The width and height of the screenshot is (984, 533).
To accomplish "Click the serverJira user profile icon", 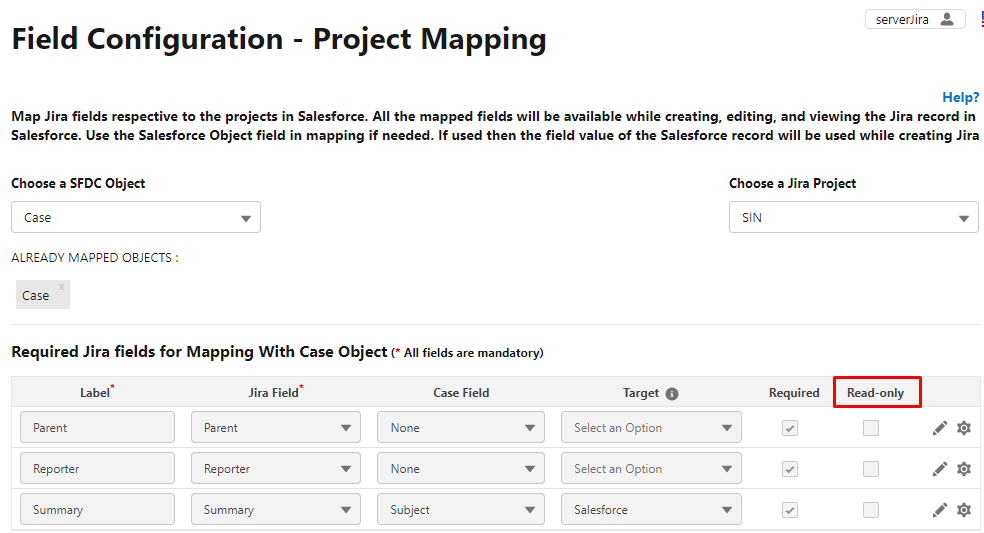I will (x=947, y=19).
